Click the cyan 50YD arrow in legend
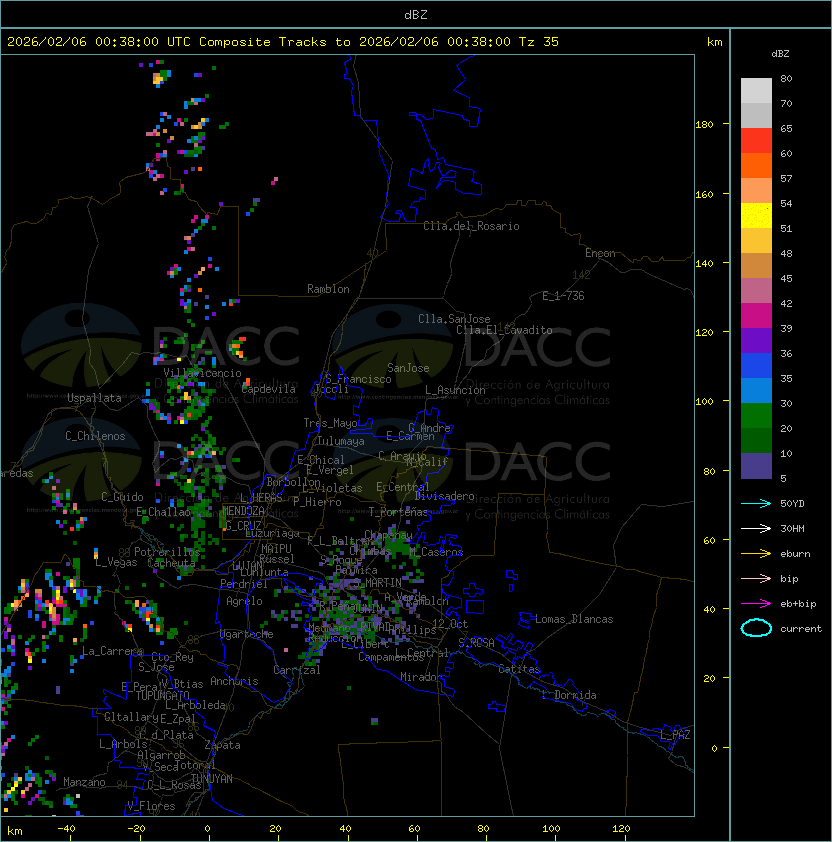Screen dimensions: 832x842 tap(756, 504)
